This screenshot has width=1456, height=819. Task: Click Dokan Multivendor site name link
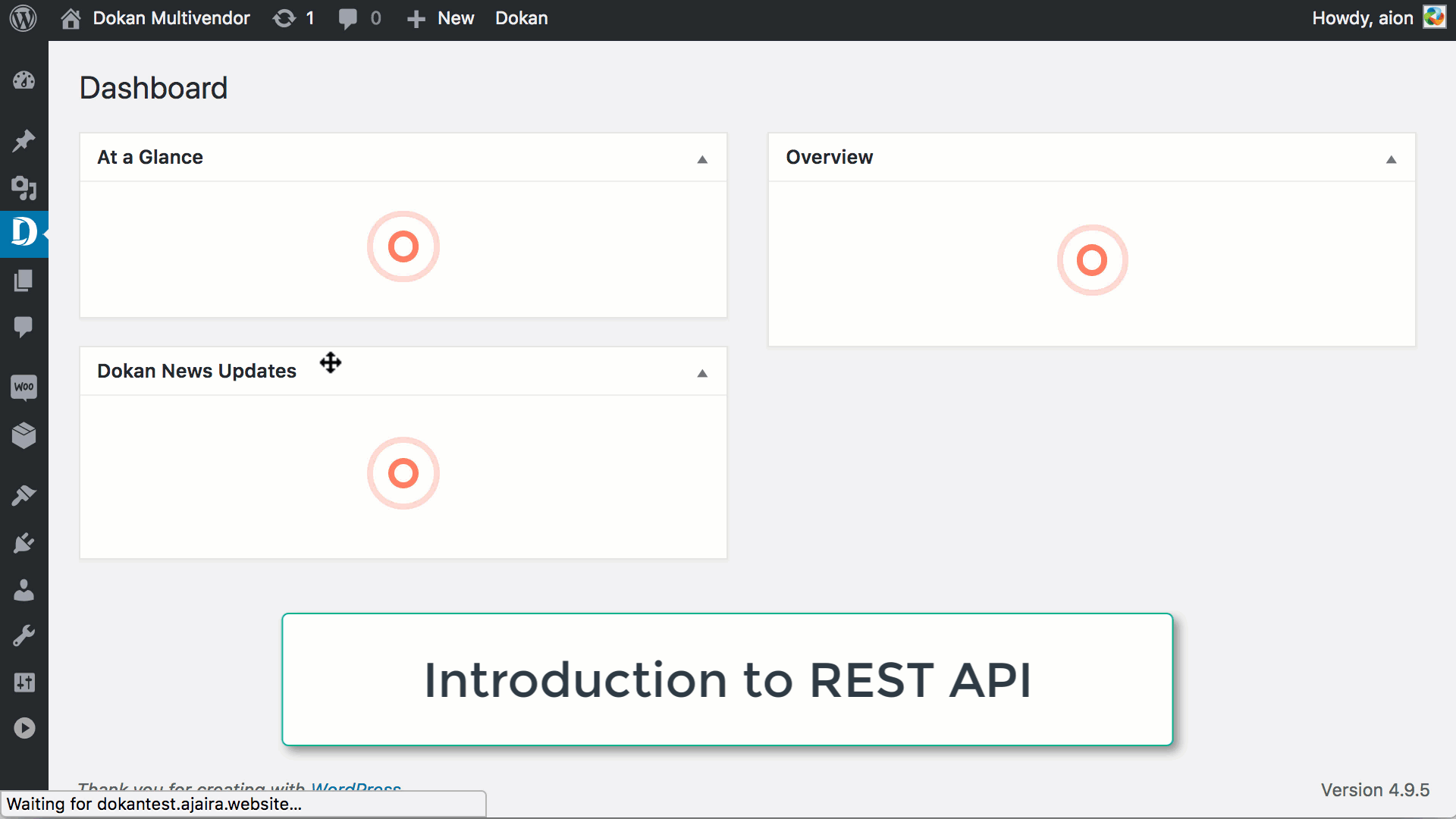pyautogui.click(x=171, y=18)
